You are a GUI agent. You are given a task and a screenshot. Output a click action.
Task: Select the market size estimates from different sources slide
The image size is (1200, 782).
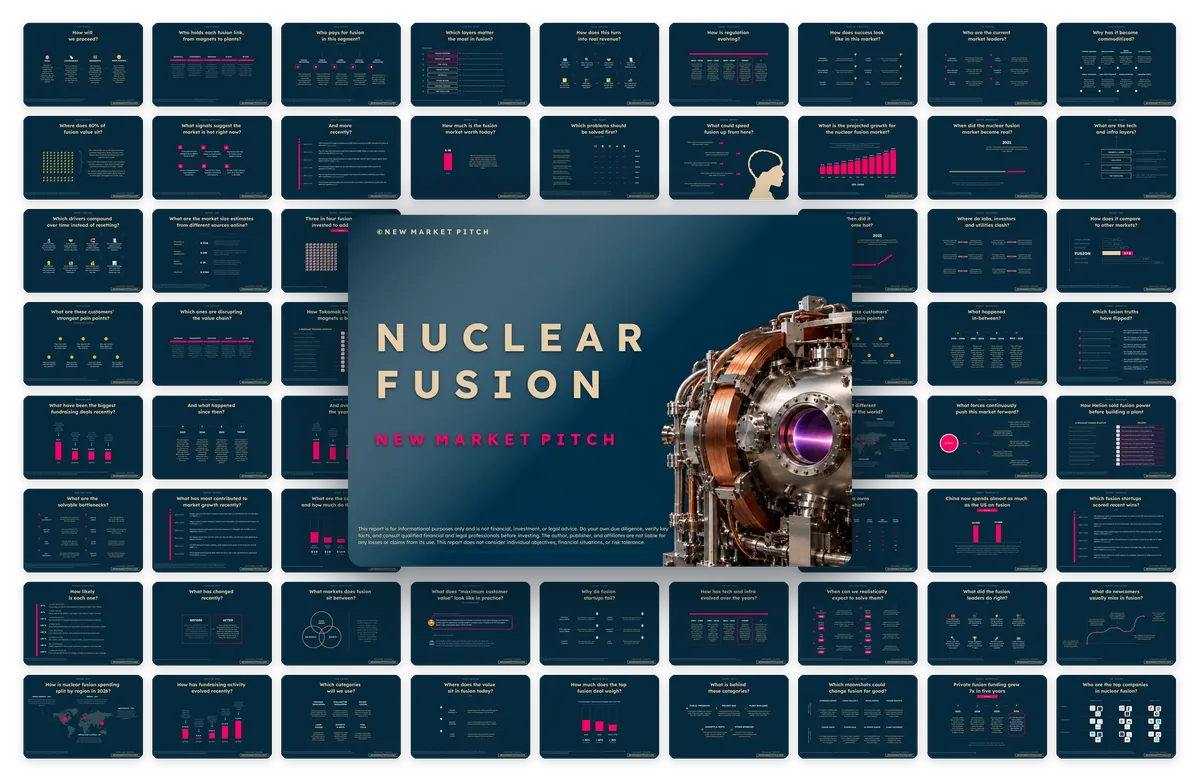(212, 251)
